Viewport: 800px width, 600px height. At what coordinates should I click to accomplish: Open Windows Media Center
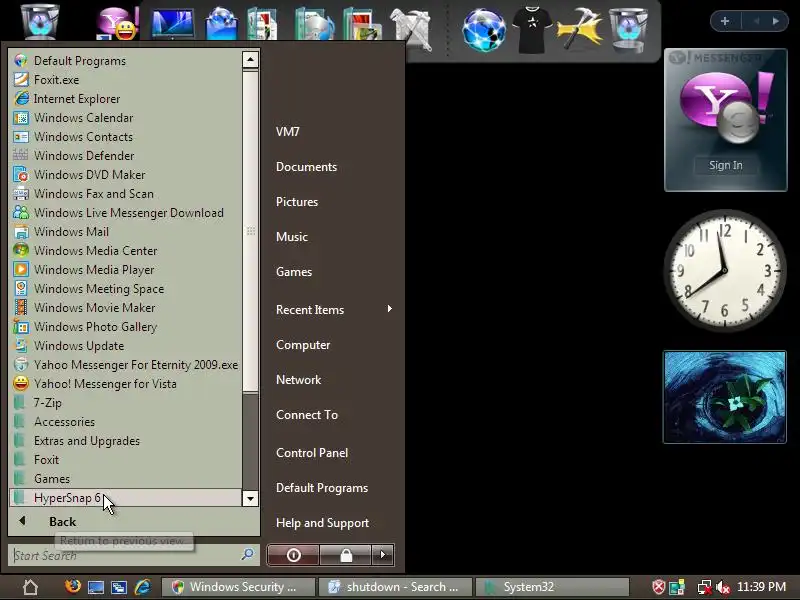(x=125, y=251)
